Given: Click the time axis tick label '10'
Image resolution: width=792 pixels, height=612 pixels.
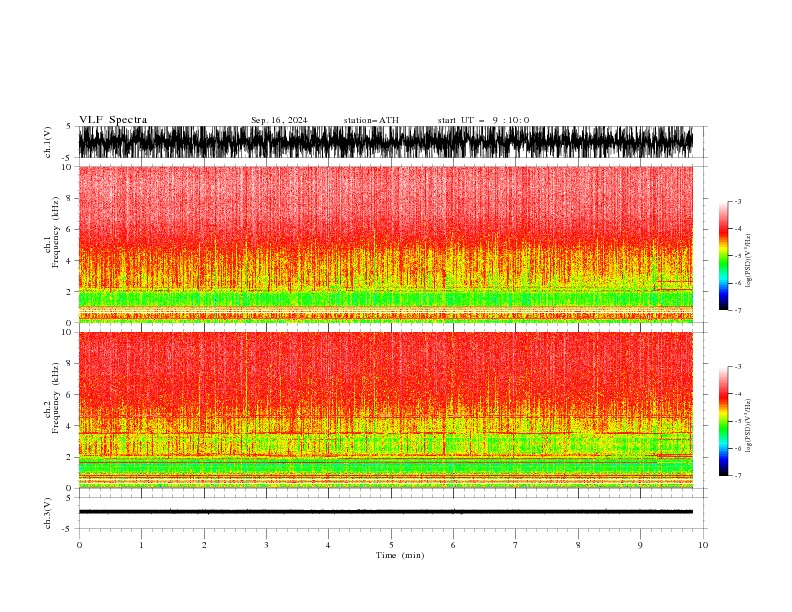Looking at the screenshot, I should (703, 545).
